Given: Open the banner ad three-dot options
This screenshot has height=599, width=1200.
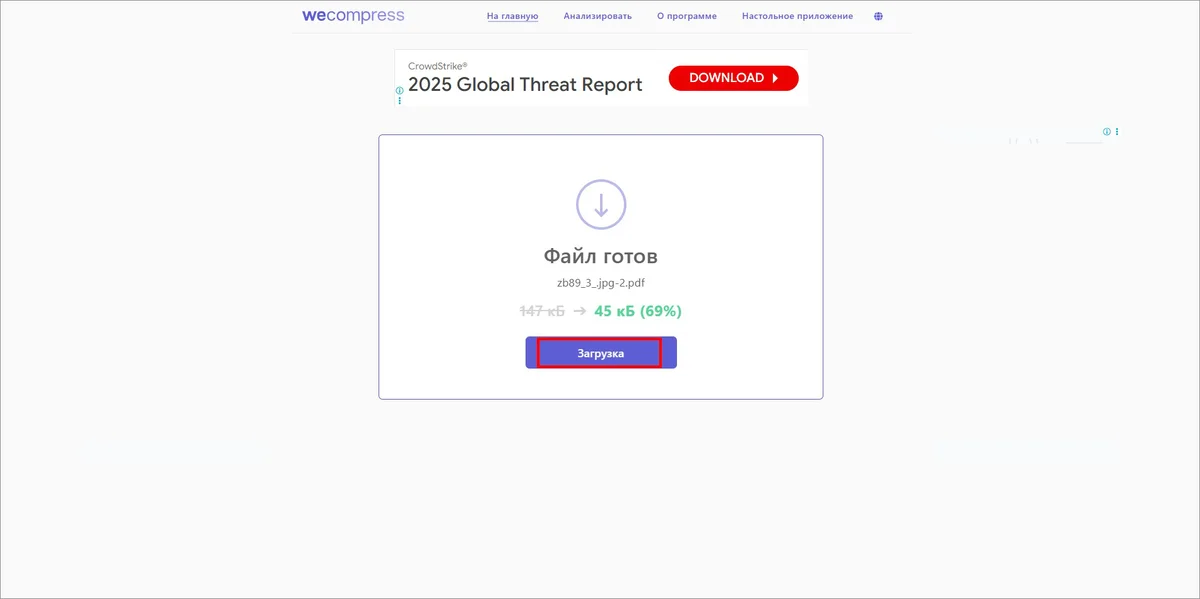Looking at the screenshot, I should click(x=400, y=100).
